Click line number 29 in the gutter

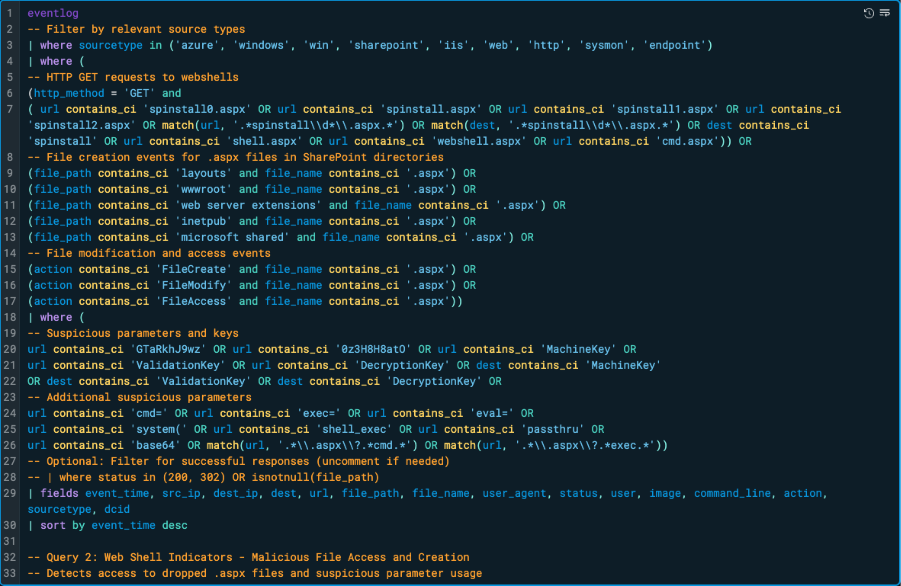pyautogui.click(x=10, y=493)
